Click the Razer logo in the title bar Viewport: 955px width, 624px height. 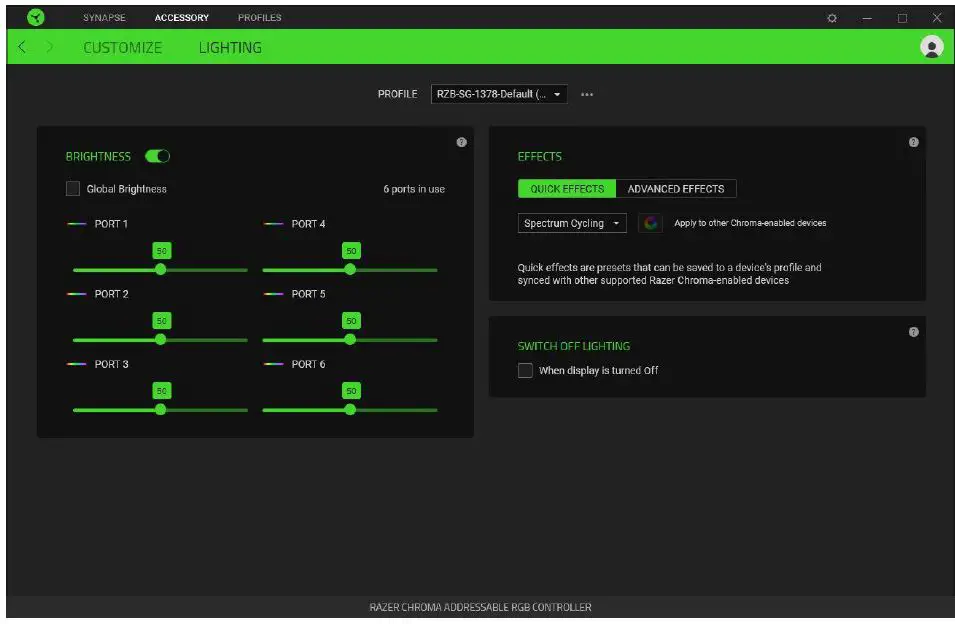(36, 17)
